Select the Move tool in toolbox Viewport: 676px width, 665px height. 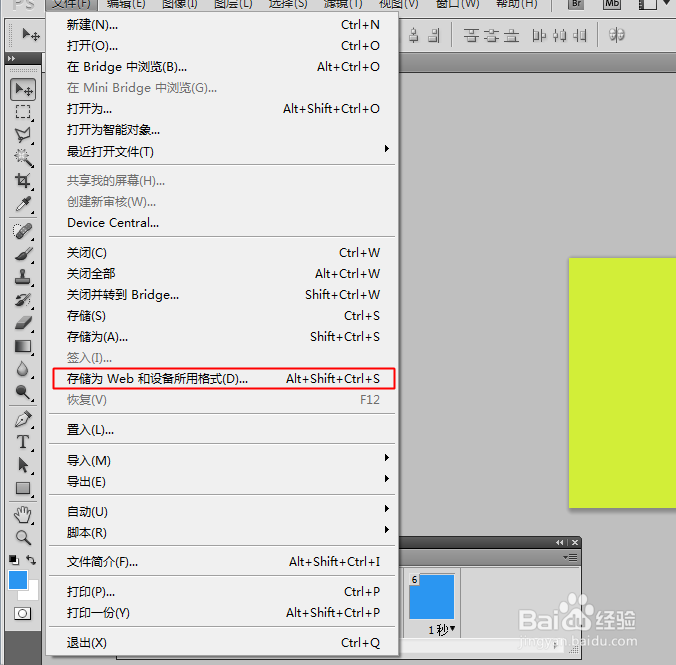pos(23,90)
